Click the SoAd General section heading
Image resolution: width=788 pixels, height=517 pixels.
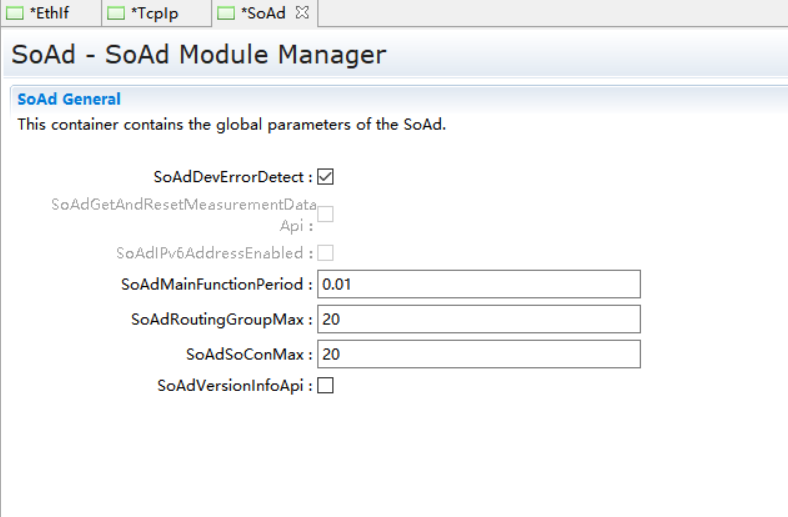point(69,99)
